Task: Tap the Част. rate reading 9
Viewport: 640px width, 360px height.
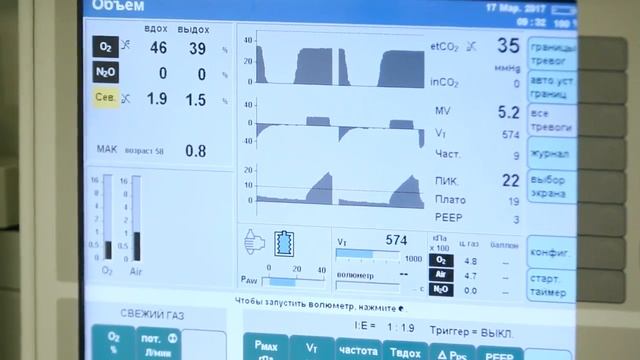Action: point(516,156)
